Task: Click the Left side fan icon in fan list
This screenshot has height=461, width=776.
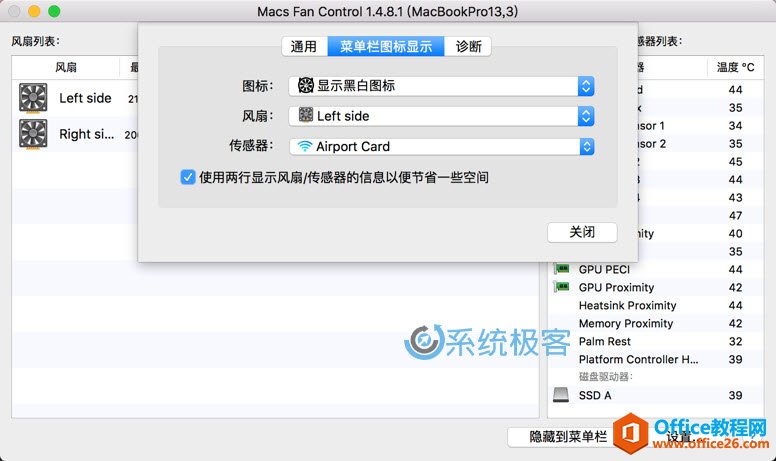Action: 33,98
